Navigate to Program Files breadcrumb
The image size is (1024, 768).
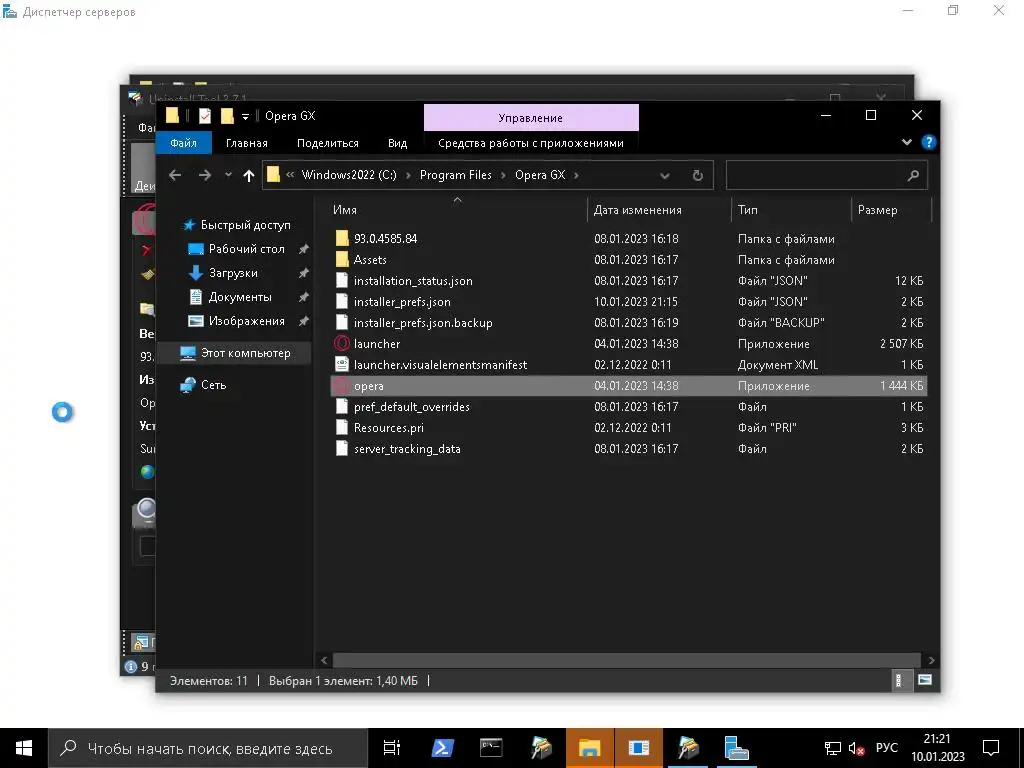[456, 175]
